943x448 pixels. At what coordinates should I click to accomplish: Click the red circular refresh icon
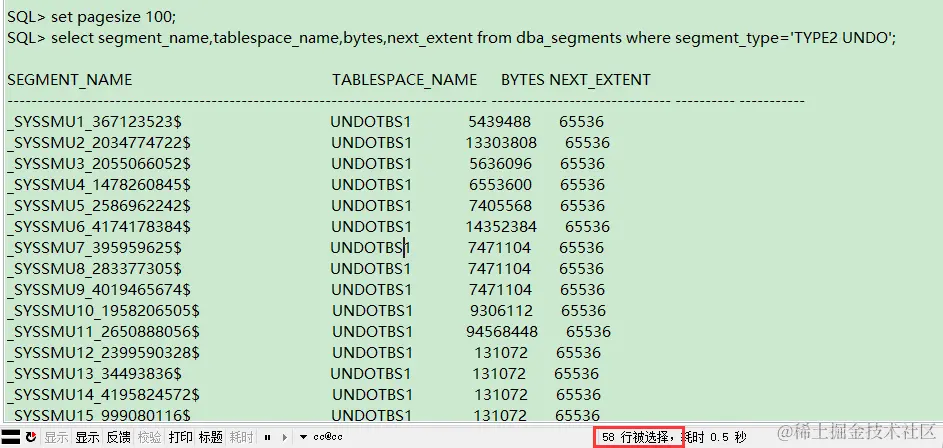(x=31, y=437)
